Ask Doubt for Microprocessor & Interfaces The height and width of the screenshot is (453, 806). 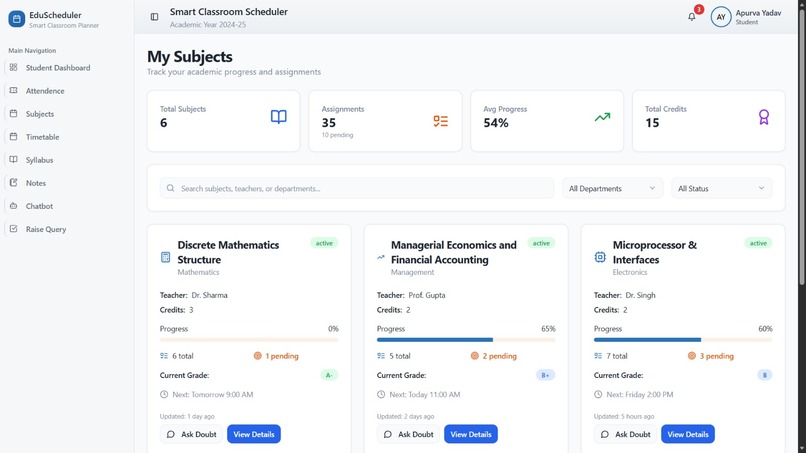point(625,434)
